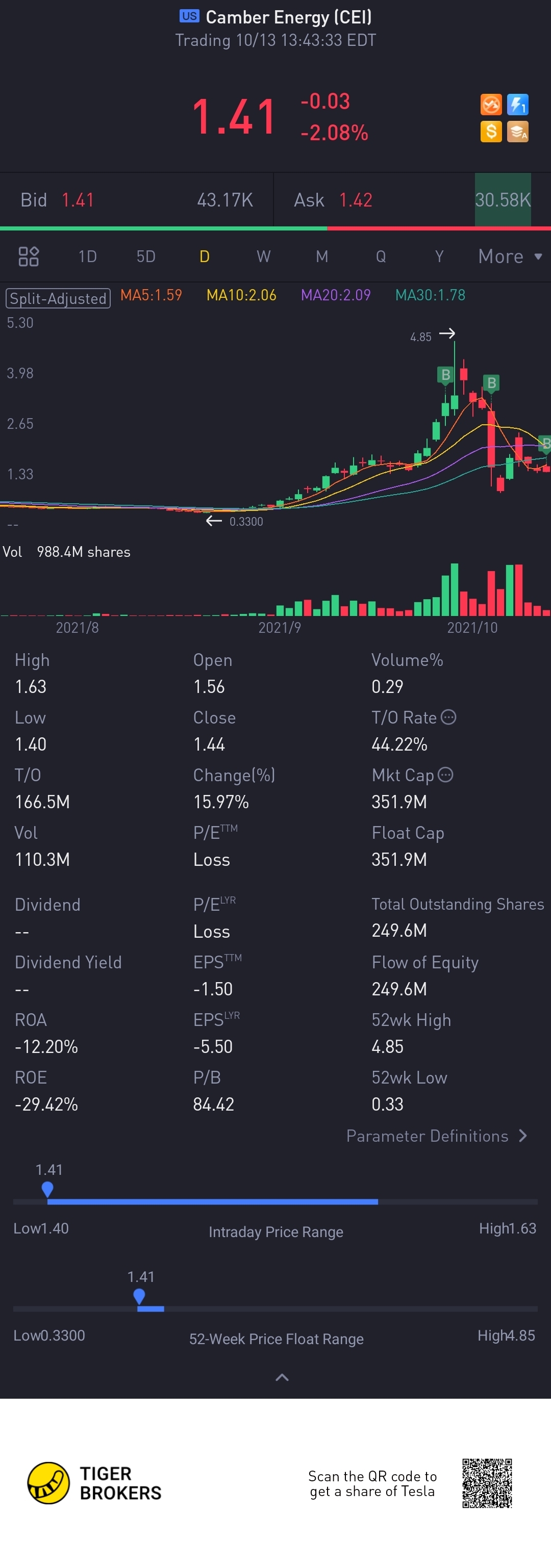
Task: Tap the Close value 1.44
Action: pos(209,744)
